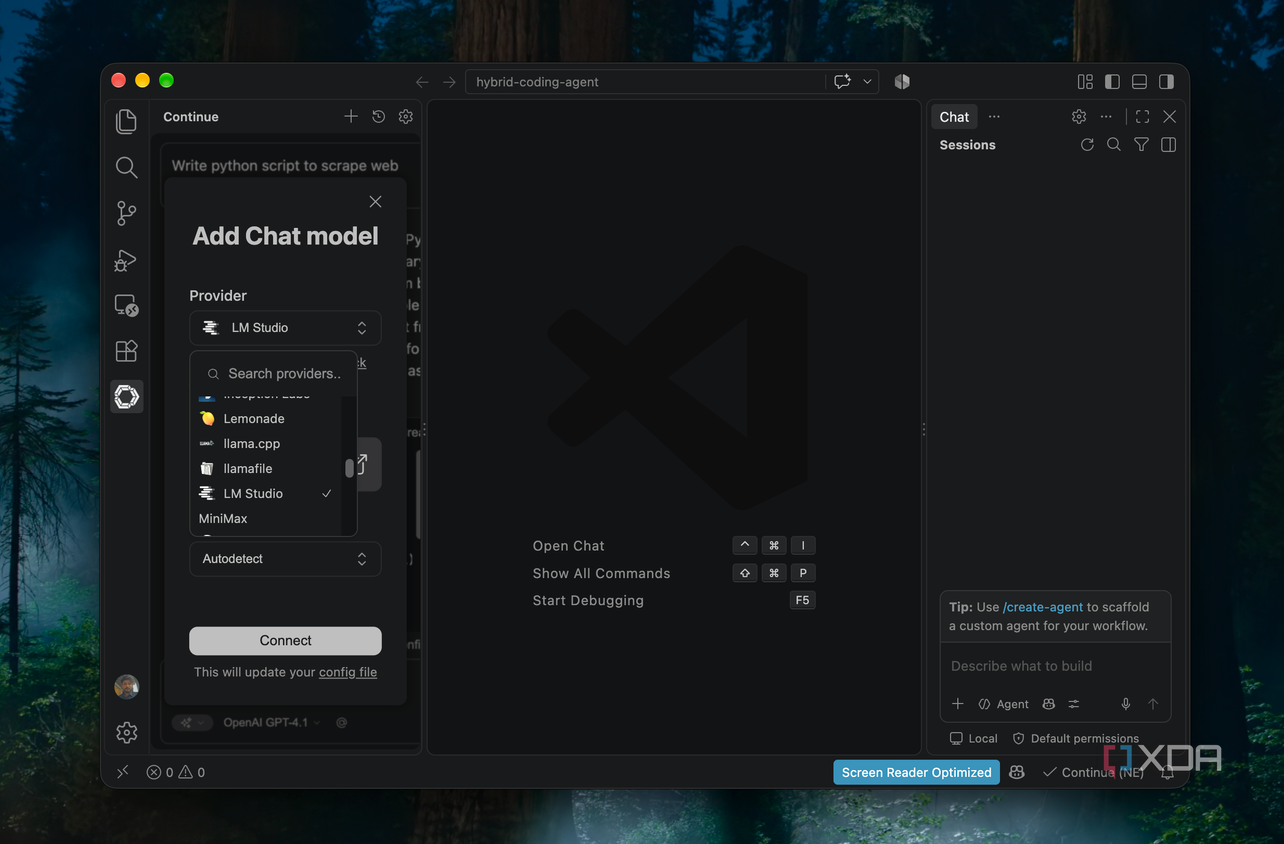Open the Extensions view

[x=126, y=351]
